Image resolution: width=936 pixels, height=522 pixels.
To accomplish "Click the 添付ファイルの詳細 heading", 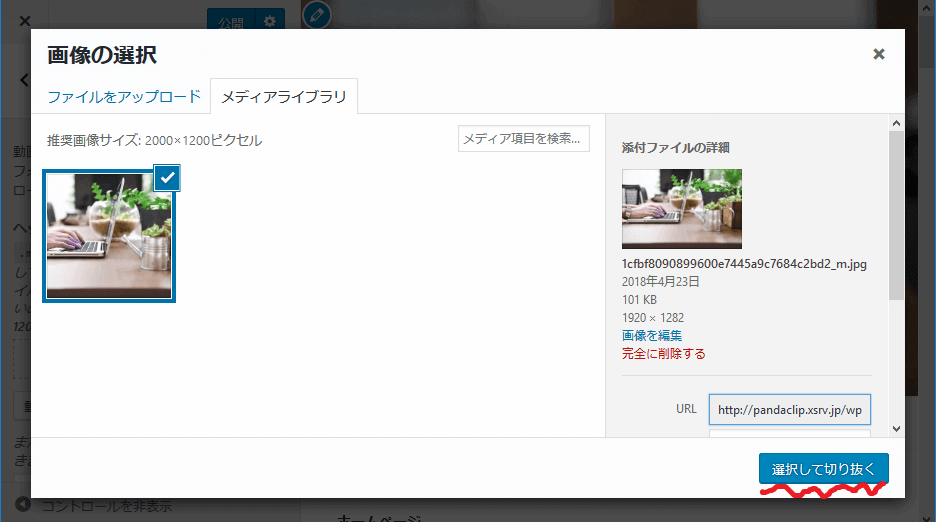I will tap(676, 148).
